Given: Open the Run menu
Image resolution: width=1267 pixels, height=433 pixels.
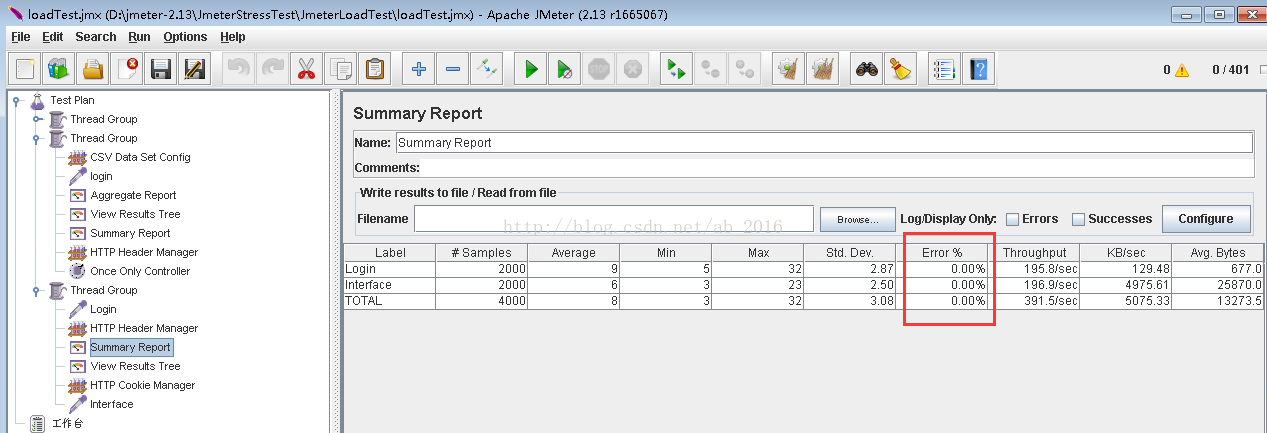Looking at the screenshot, I should [x=139, y=37].
